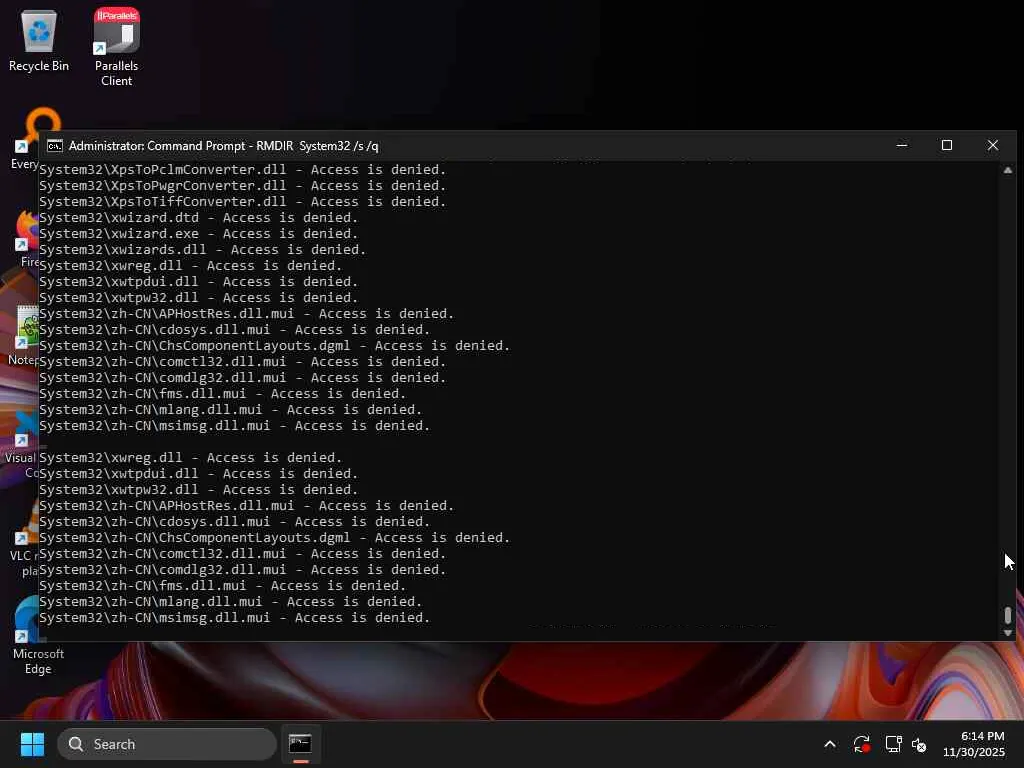
Task: Launch the Parallels Client shortcut
Action: 116,47
